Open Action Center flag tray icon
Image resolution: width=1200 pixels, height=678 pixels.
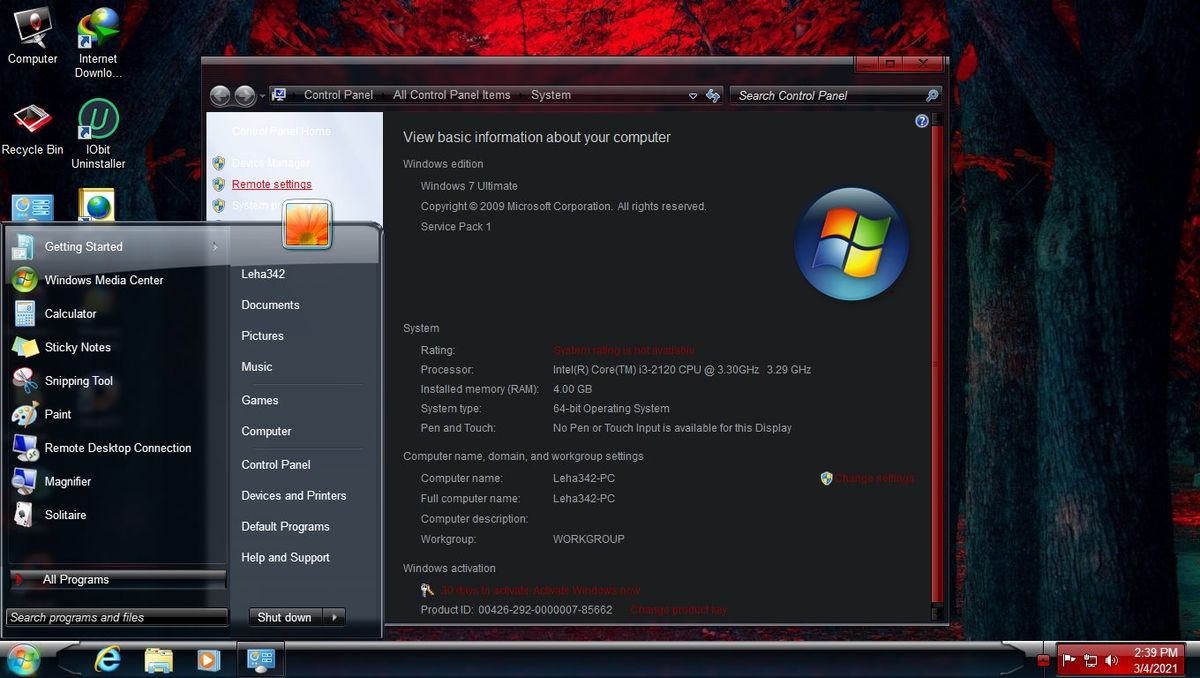click(x=1069, y=660)
